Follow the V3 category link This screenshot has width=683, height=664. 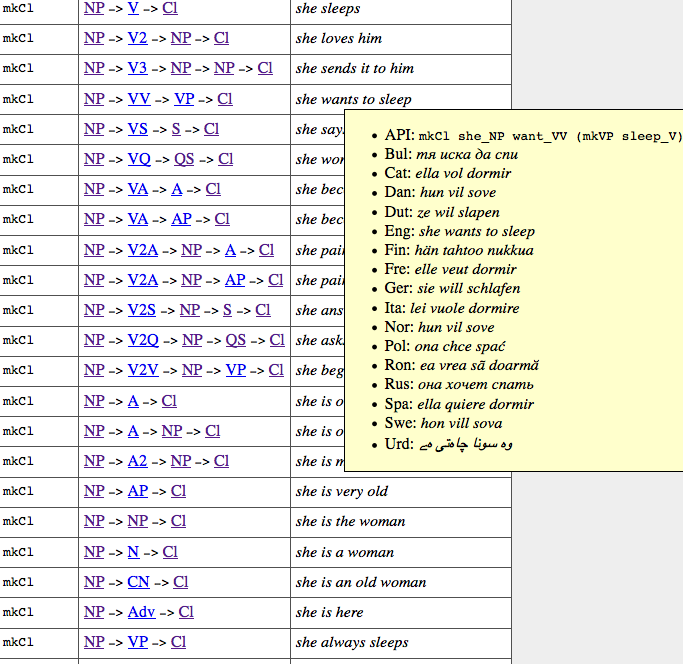pyautogui.click(x=137, y=68)
